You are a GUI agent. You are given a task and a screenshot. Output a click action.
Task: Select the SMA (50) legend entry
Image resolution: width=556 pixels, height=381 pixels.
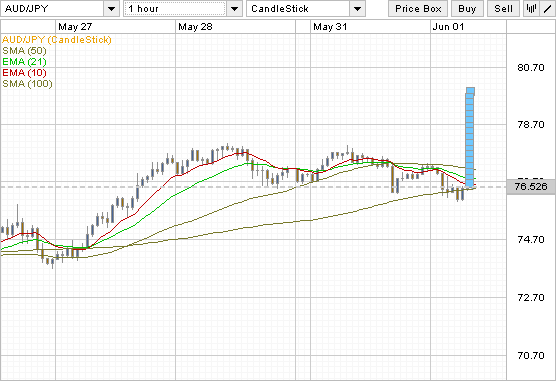24,51
